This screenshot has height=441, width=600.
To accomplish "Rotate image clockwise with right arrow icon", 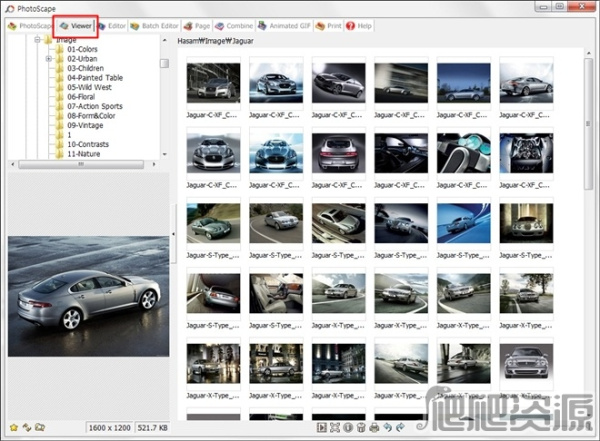I will (399, 428).
